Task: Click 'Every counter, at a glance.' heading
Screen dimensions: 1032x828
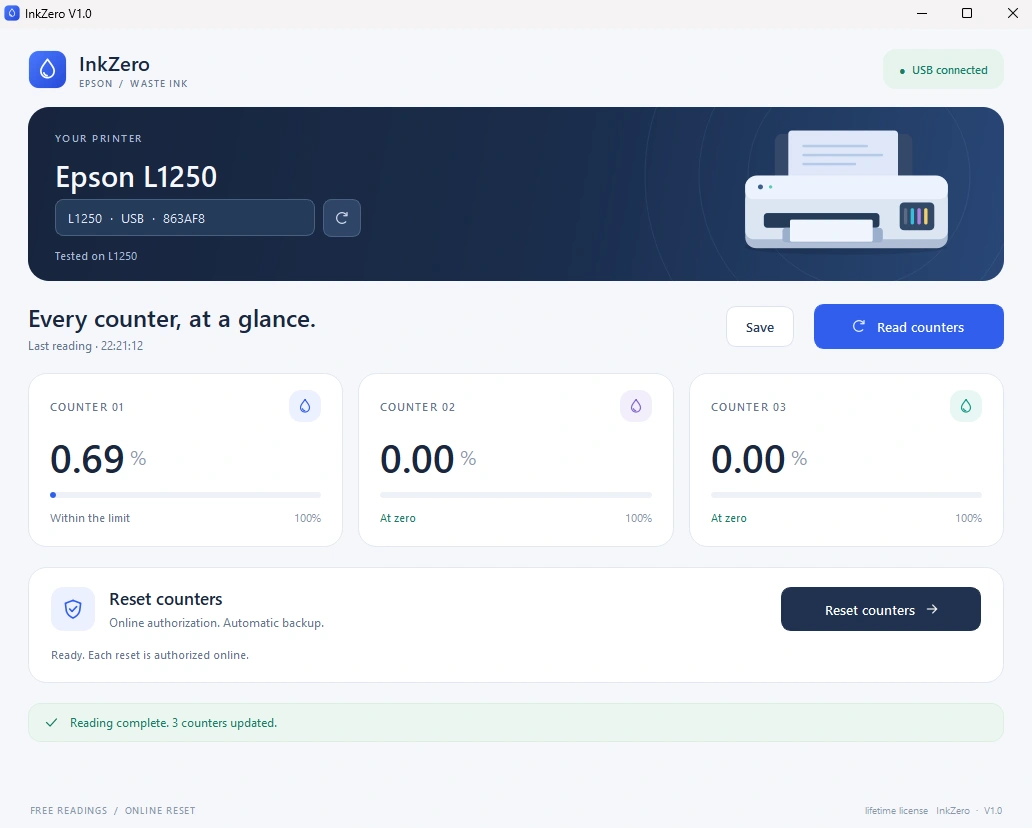Action: [x=172, y=319]
